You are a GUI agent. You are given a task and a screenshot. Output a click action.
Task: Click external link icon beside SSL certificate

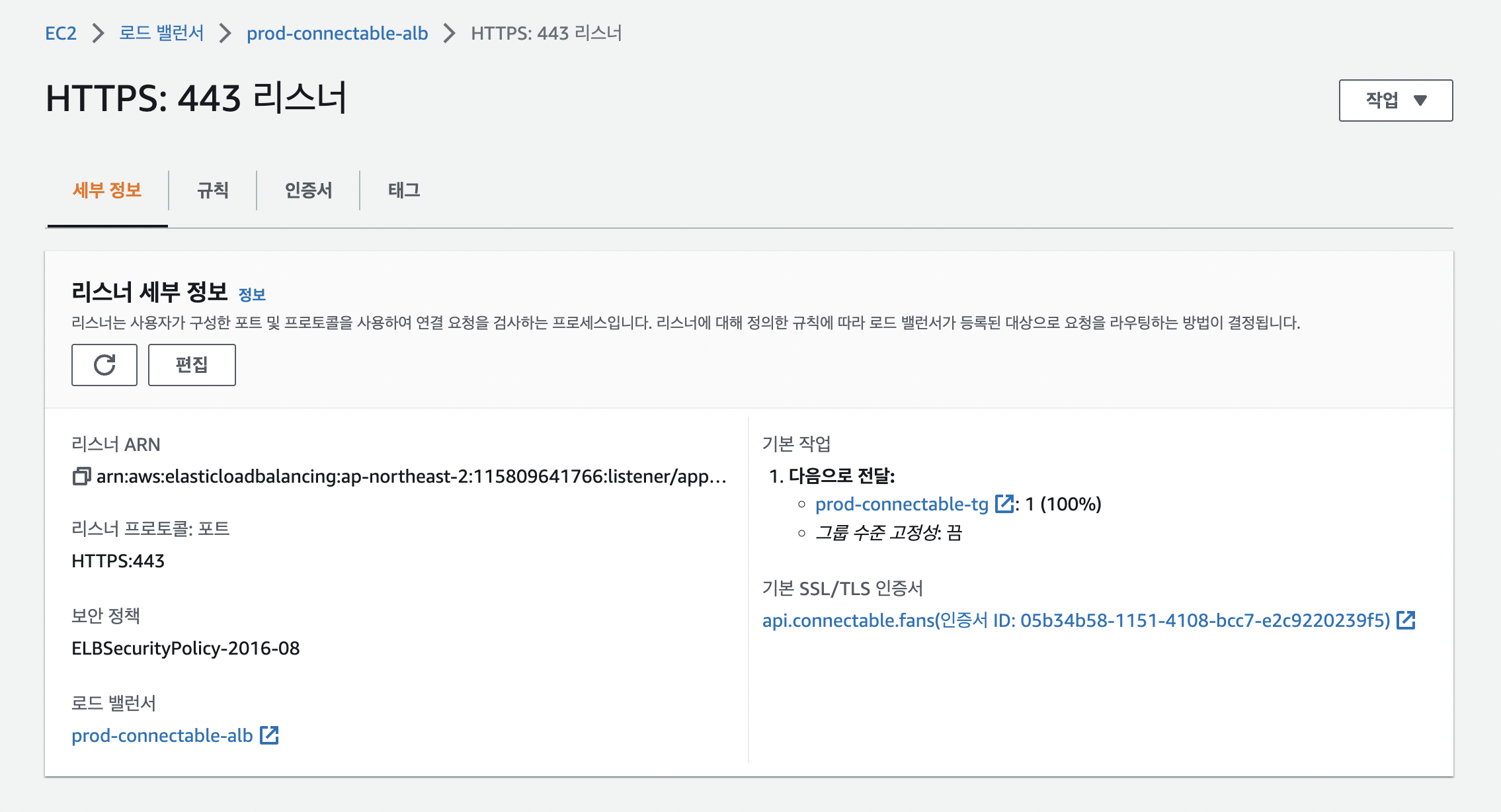tap(1405, 620)
